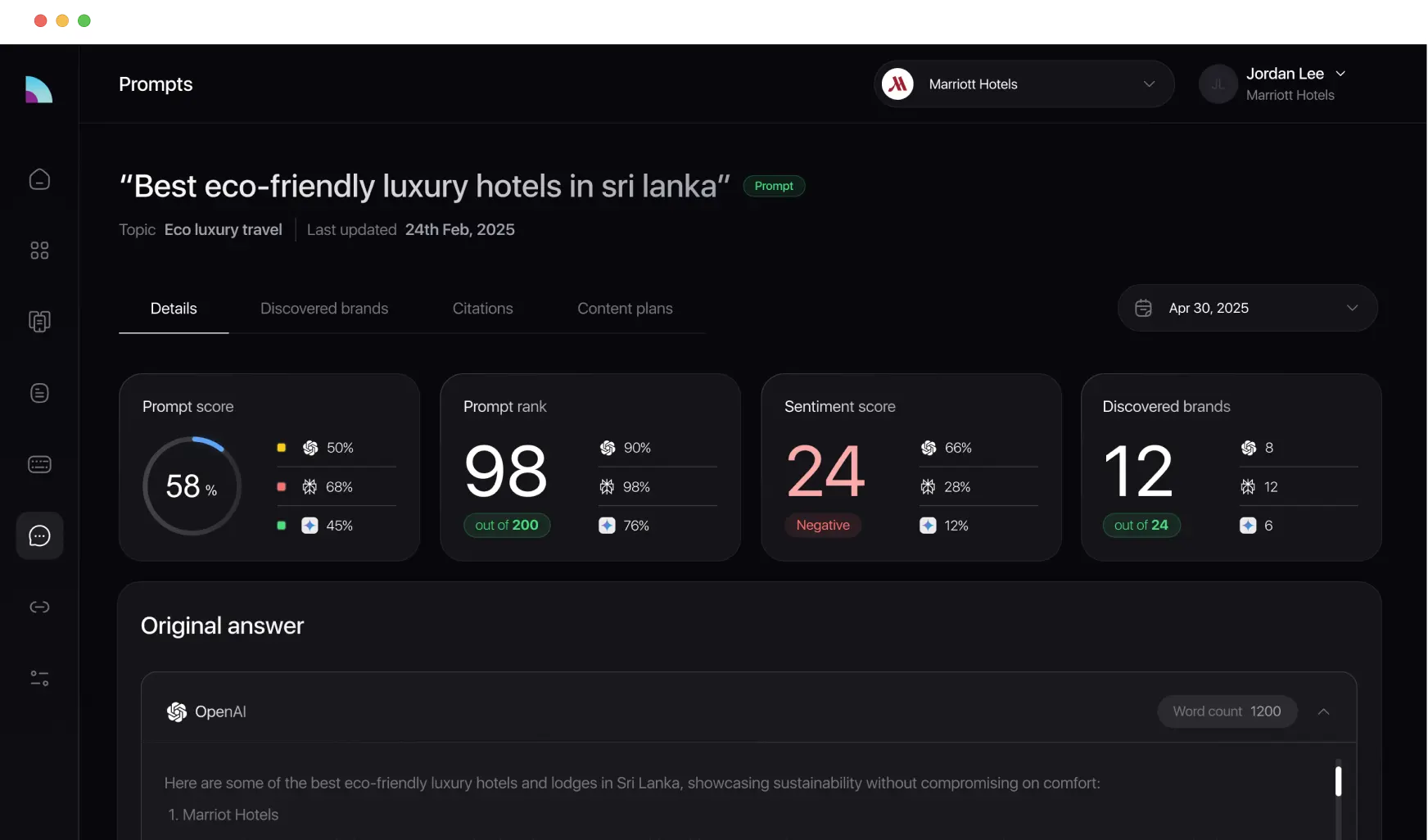Open the Apr 30, 2025 date dropdown
Image resolution: width=1428 pixels, height=840 pixels.
(x=1247, y=308)
